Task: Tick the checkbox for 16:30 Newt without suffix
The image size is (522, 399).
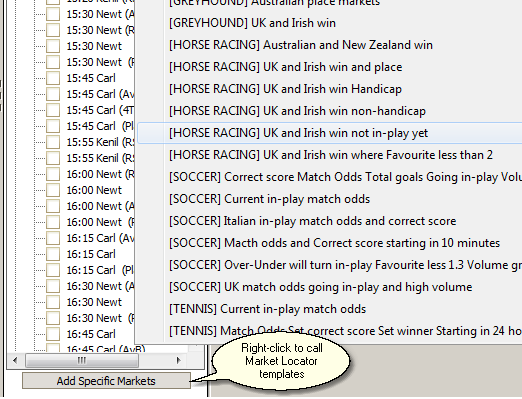Action: [x=53, y=302]
